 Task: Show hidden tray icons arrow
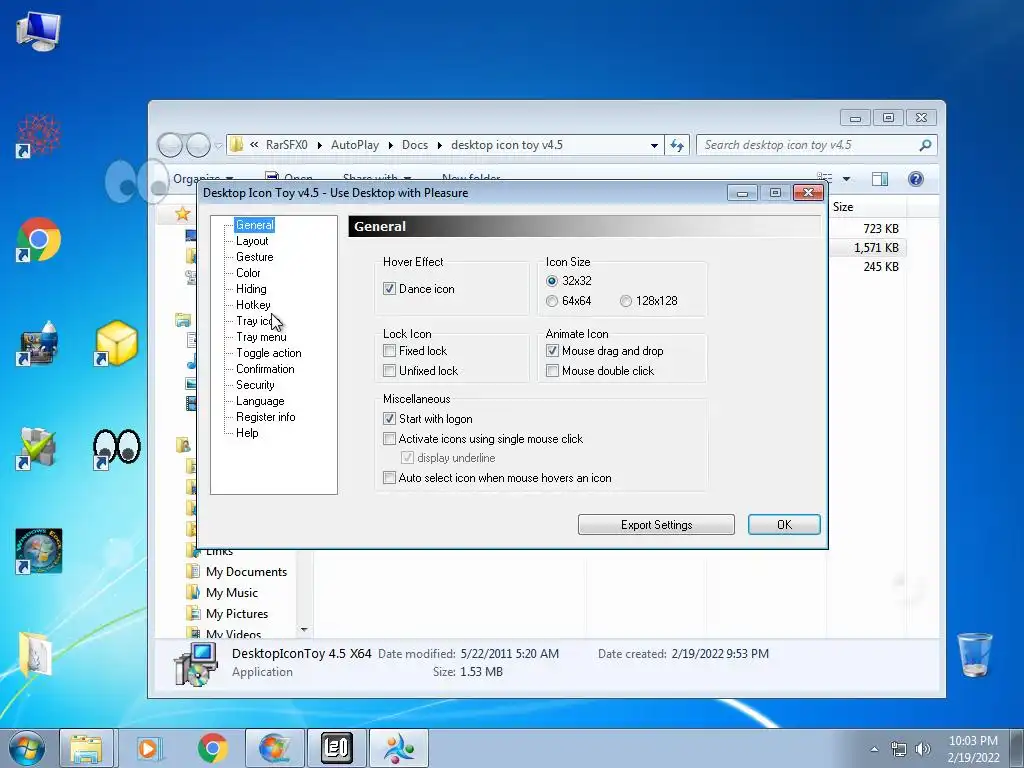point(874,749)
